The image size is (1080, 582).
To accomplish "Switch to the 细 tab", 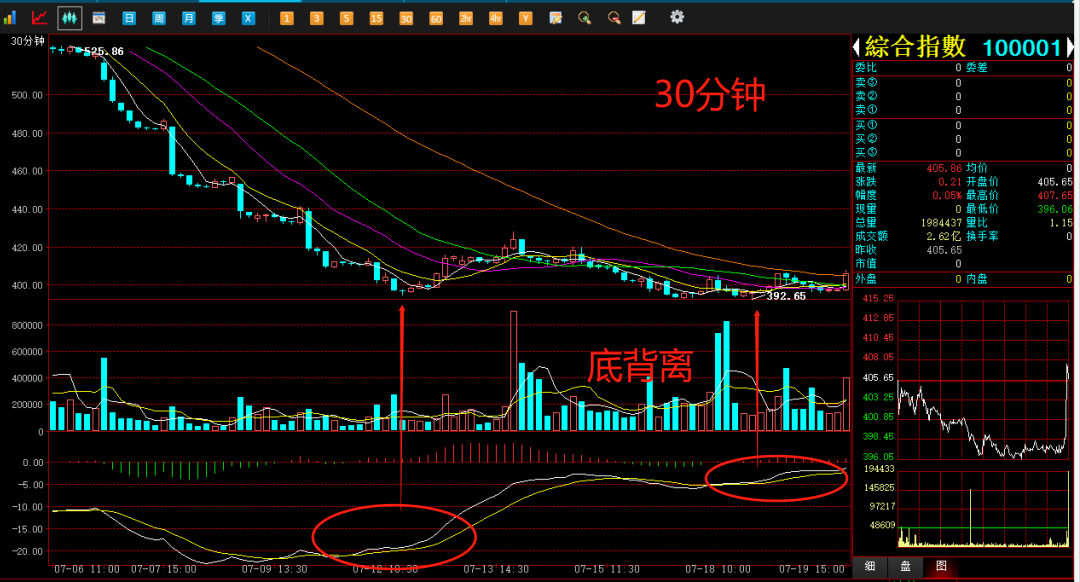I will 870,566.
